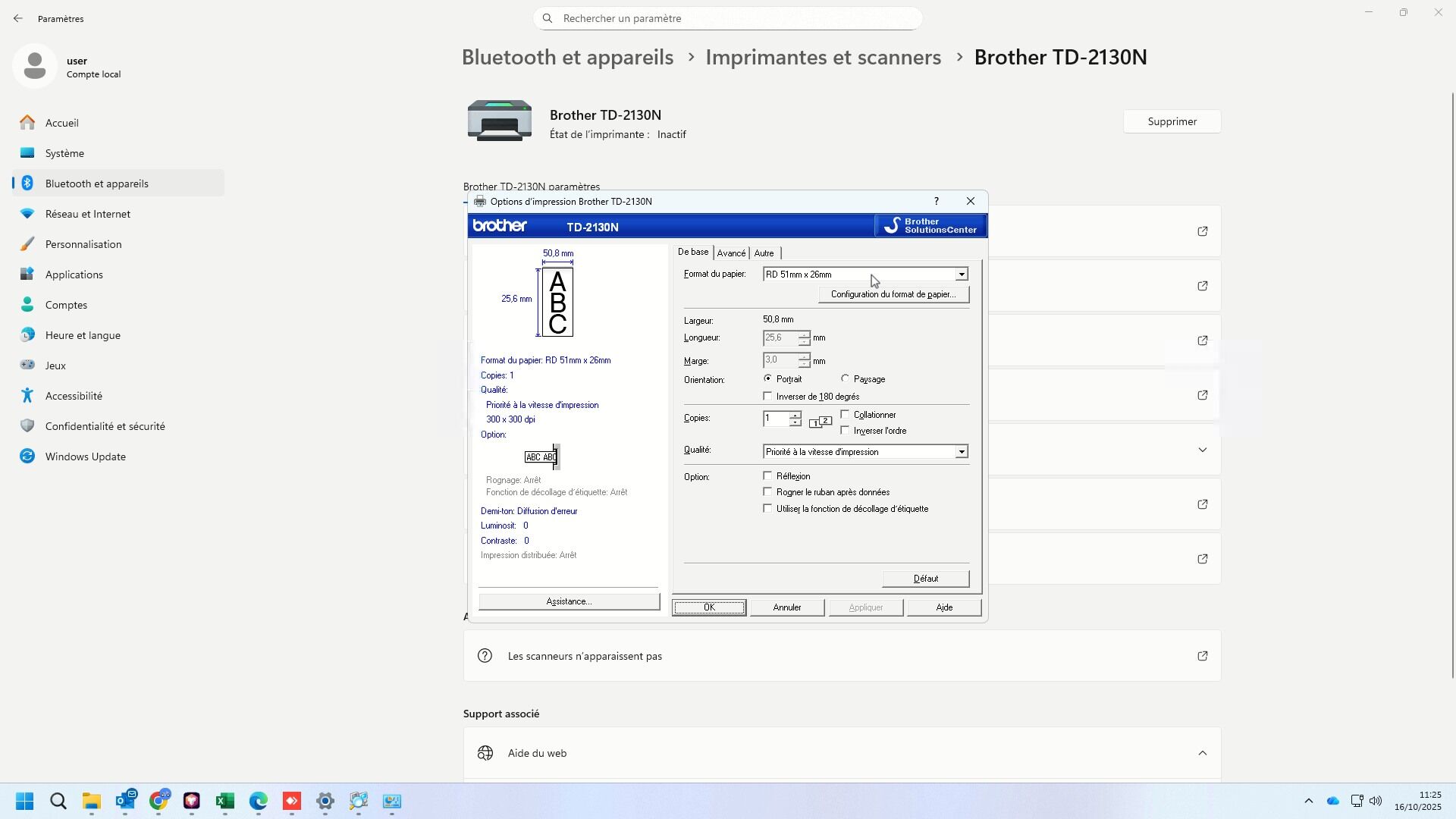Open Windows Update in sidebar
This screenshot has height=819, width=1456.
pos(85,457)
